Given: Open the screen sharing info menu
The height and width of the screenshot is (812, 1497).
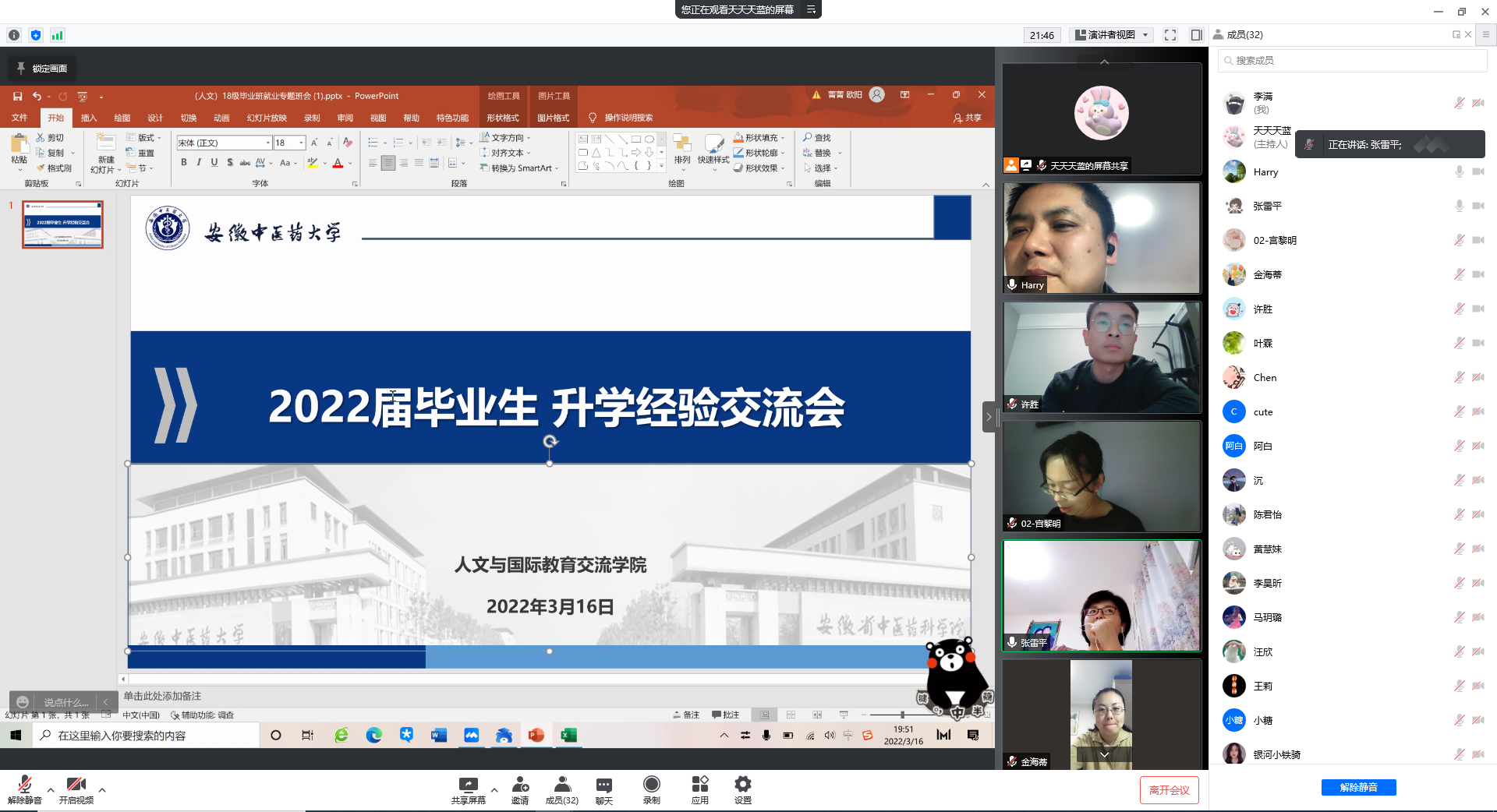Looking at the screenshot, I should [x=811, y=9].
